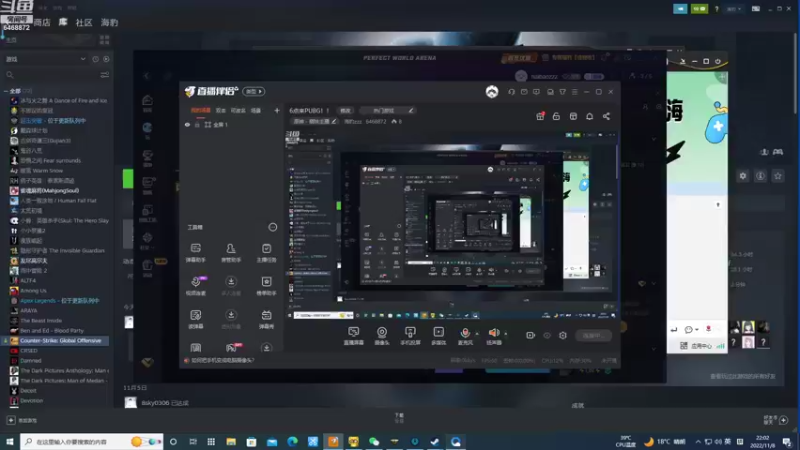Select The Invisible Guardian entry

tap(62, 251)
